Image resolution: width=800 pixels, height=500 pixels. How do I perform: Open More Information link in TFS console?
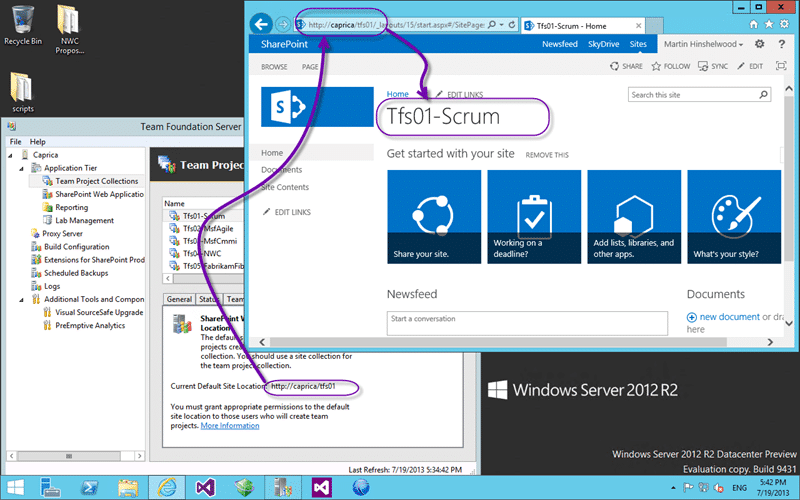tap(230, 426)
